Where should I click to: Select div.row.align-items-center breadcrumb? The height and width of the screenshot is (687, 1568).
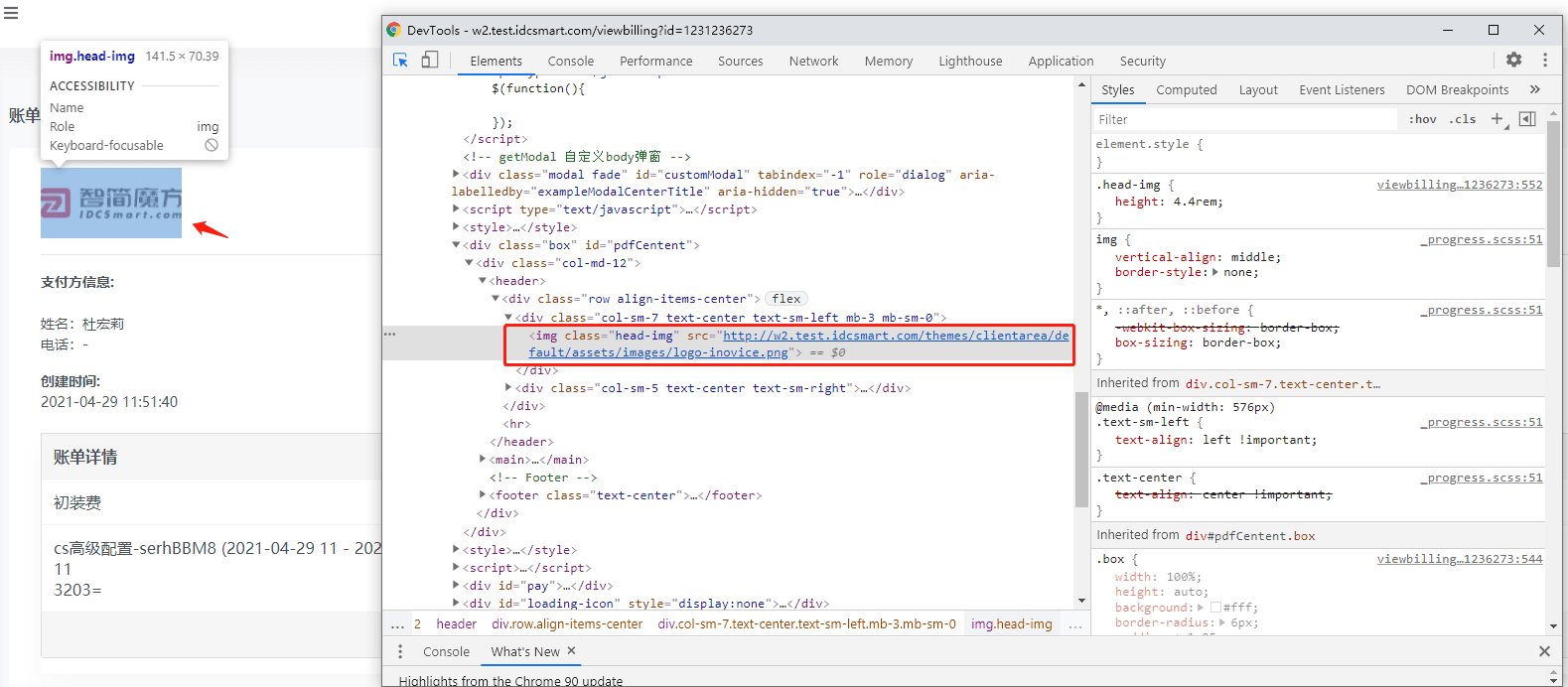pos(567,624)
